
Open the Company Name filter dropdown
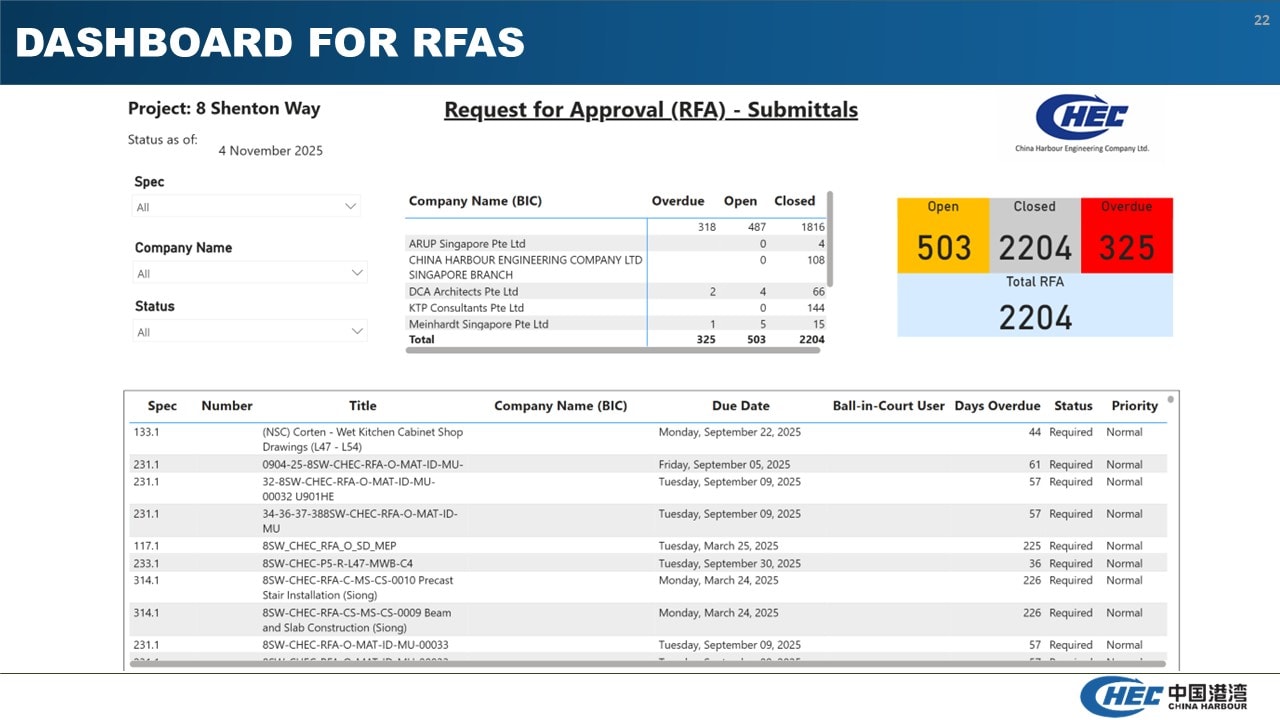point(250,273)
